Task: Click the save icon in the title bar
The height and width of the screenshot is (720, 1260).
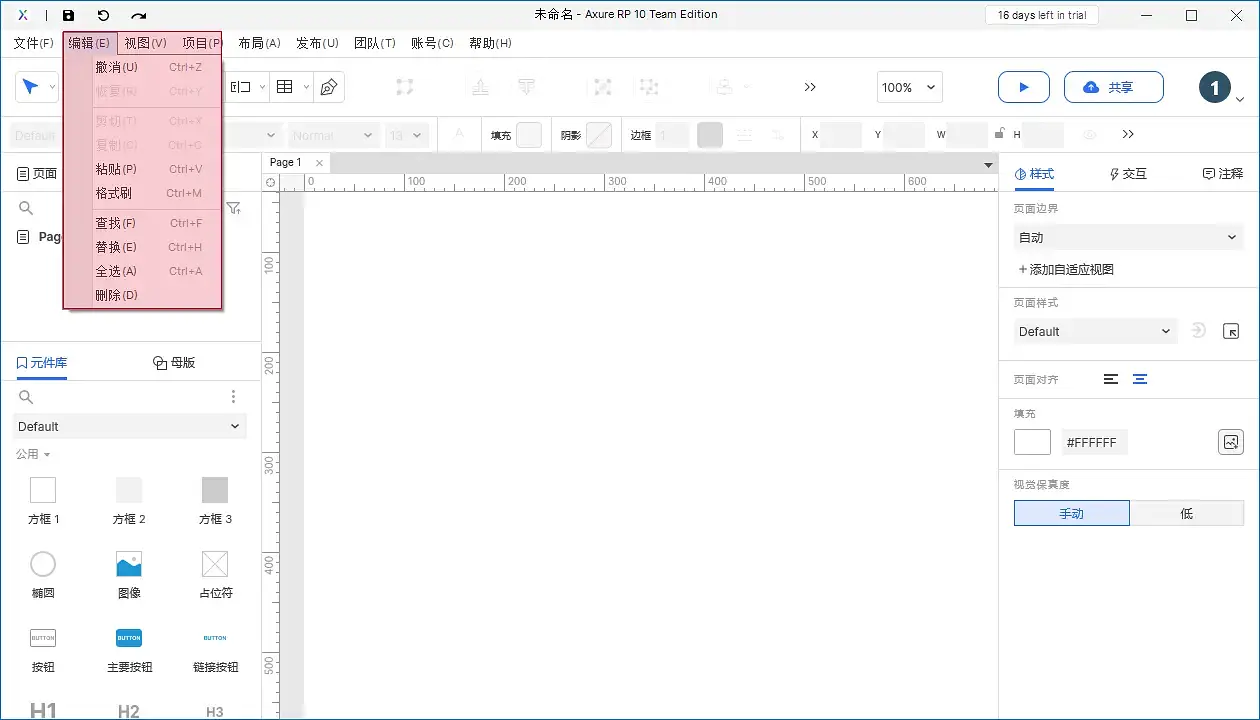Action: point(68,15)
